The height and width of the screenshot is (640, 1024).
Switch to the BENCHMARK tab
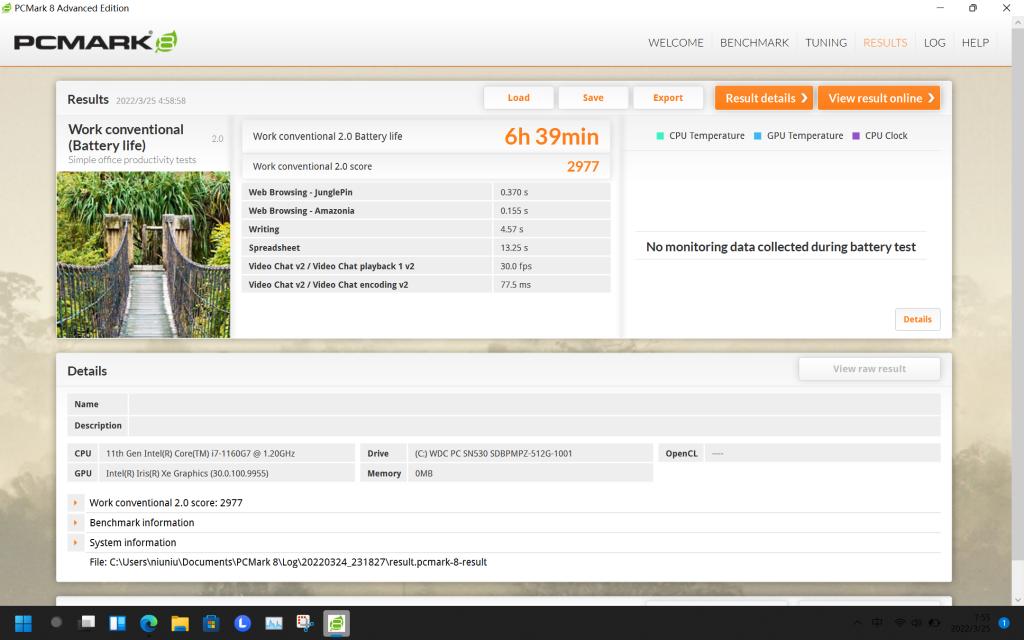pos(754,43)
